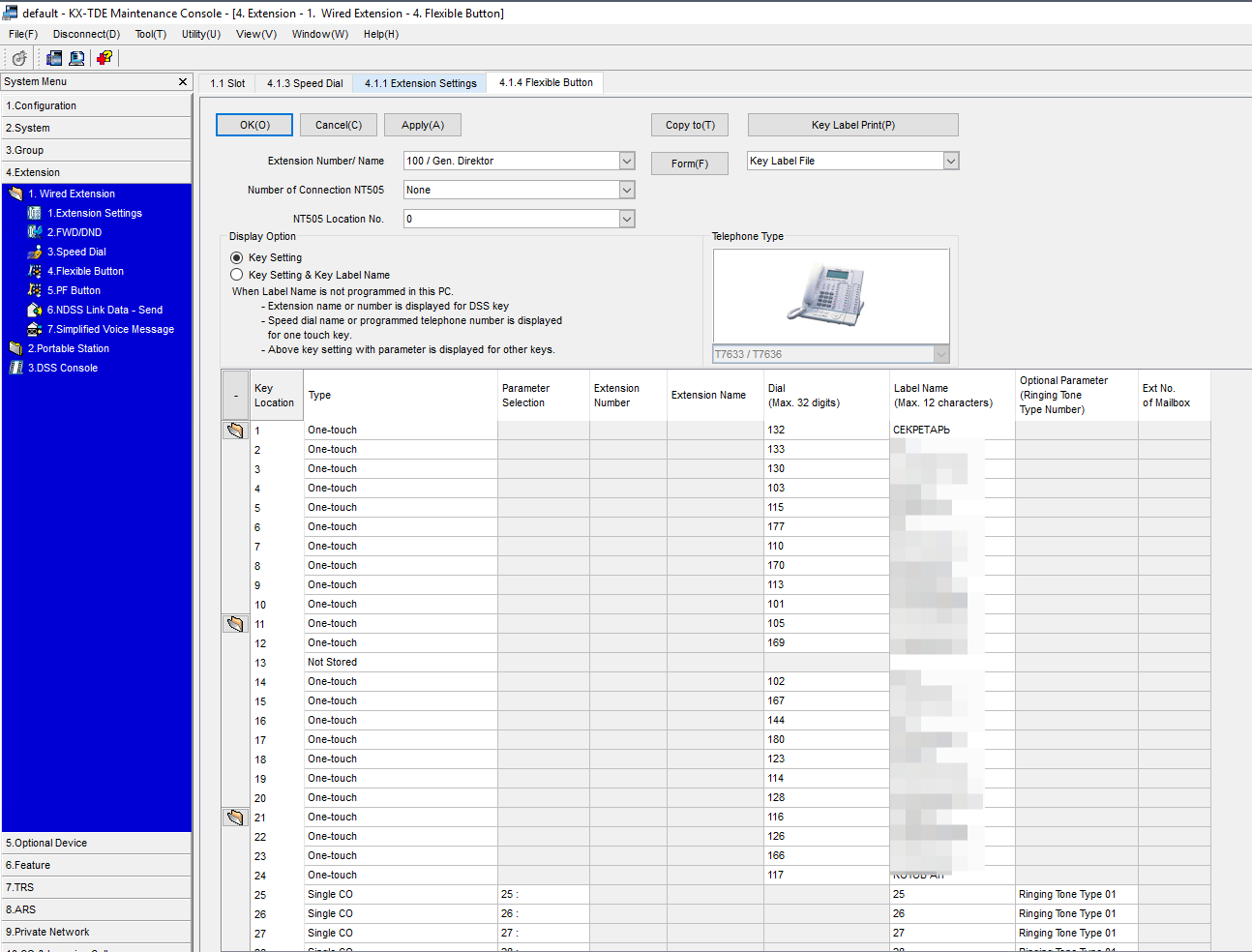Viewport: 1252px width, 952px height.
Task: Click the Wired Extension folder icon
Action: (x=15, y=193)
